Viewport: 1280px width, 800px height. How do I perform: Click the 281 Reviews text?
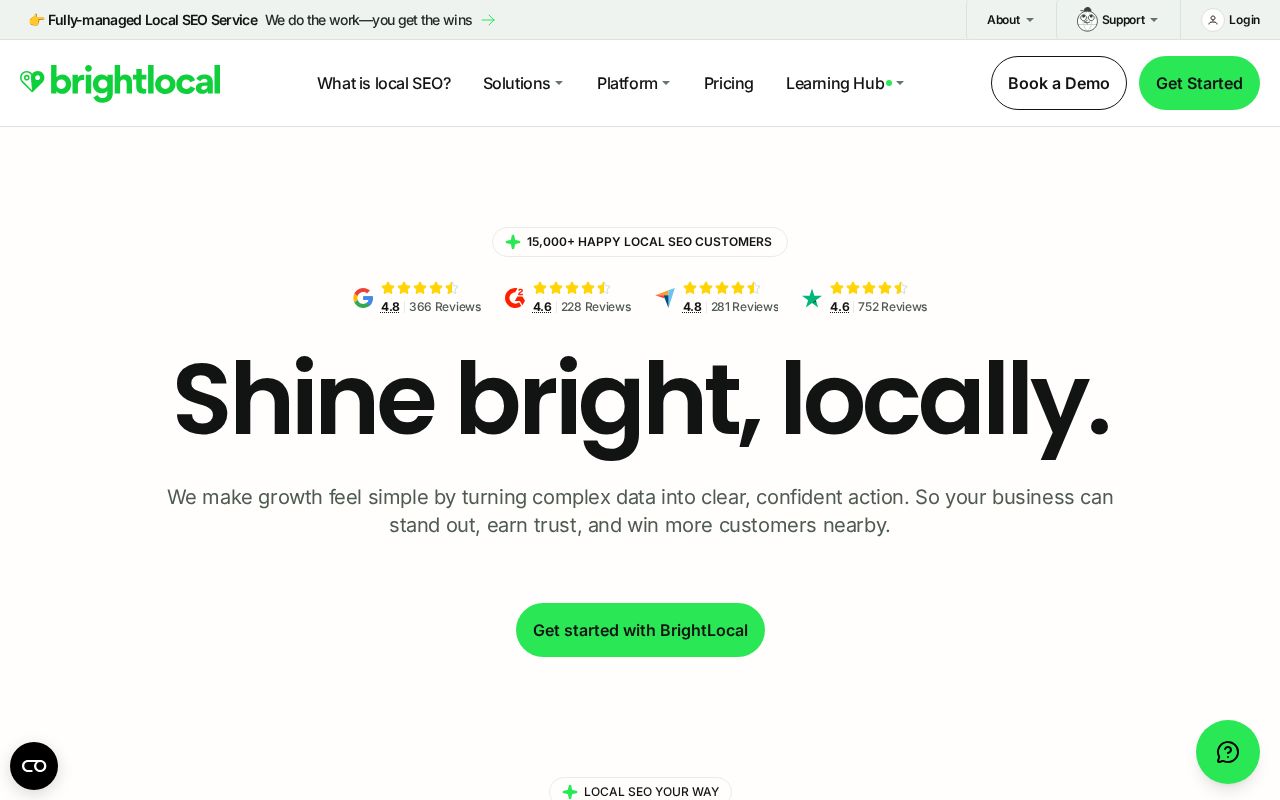[x=745, y=307]
